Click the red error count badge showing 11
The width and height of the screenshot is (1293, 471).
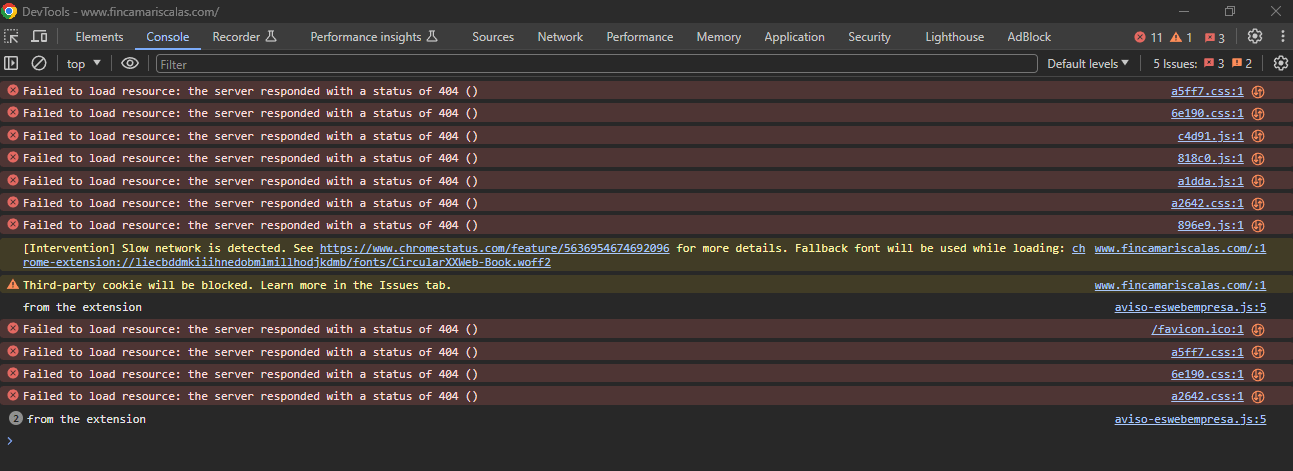click(1148, 37)
